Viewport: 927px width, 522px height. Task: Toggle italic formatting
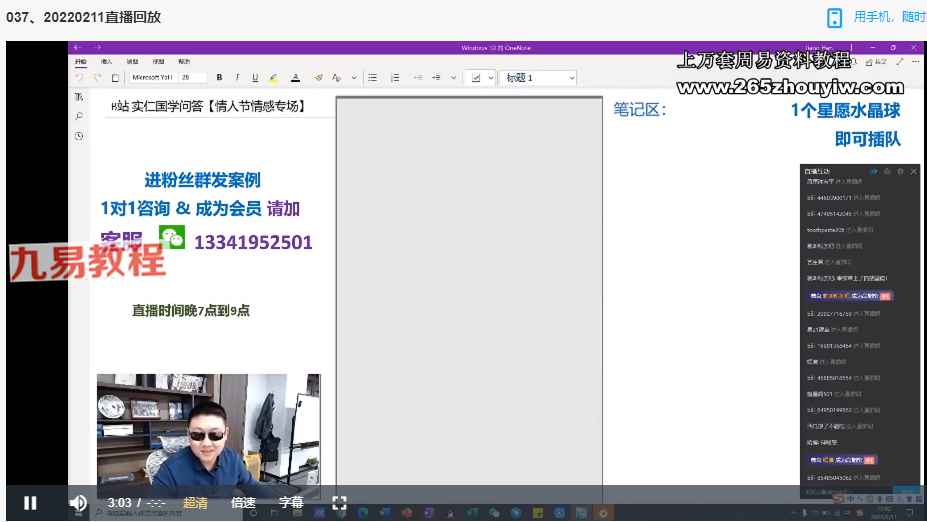point(237,77)
